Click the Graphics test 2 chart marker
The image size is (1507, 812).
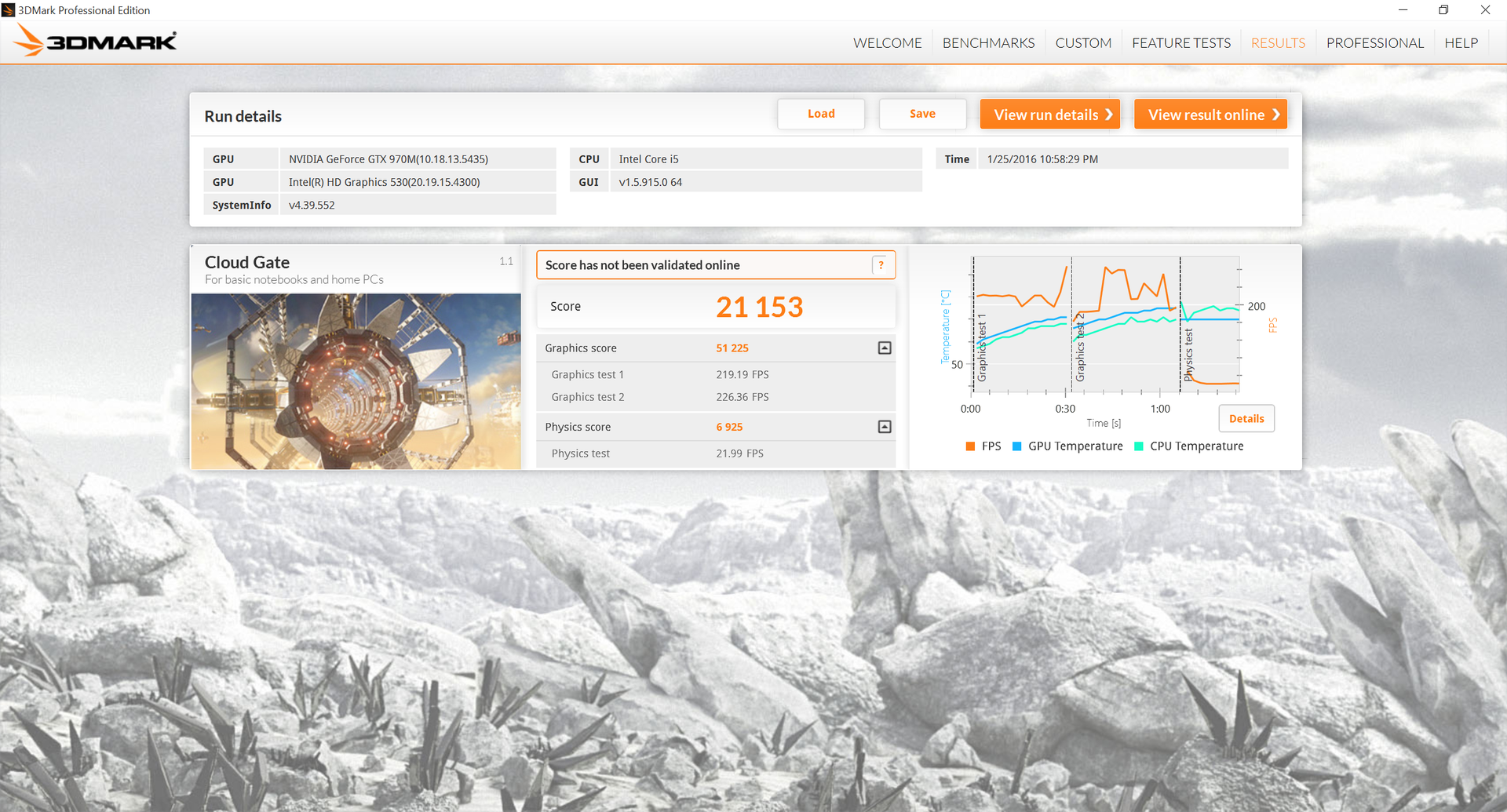point(1080,348)
